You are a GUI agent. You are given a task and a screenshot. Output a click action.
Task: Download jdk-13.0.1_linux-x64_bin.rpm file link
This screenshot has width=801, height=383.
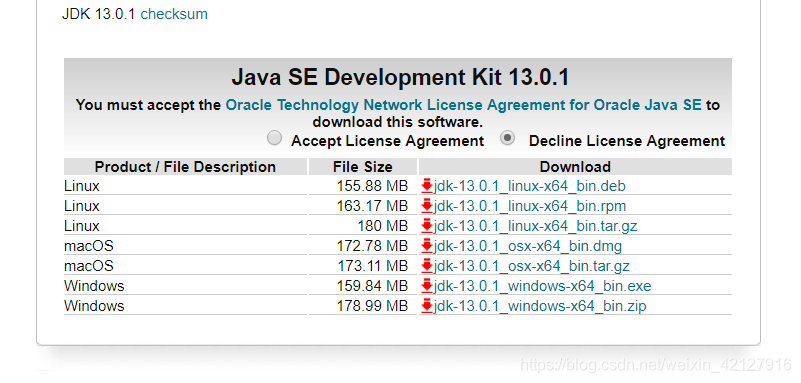click(x=530, y=206)
